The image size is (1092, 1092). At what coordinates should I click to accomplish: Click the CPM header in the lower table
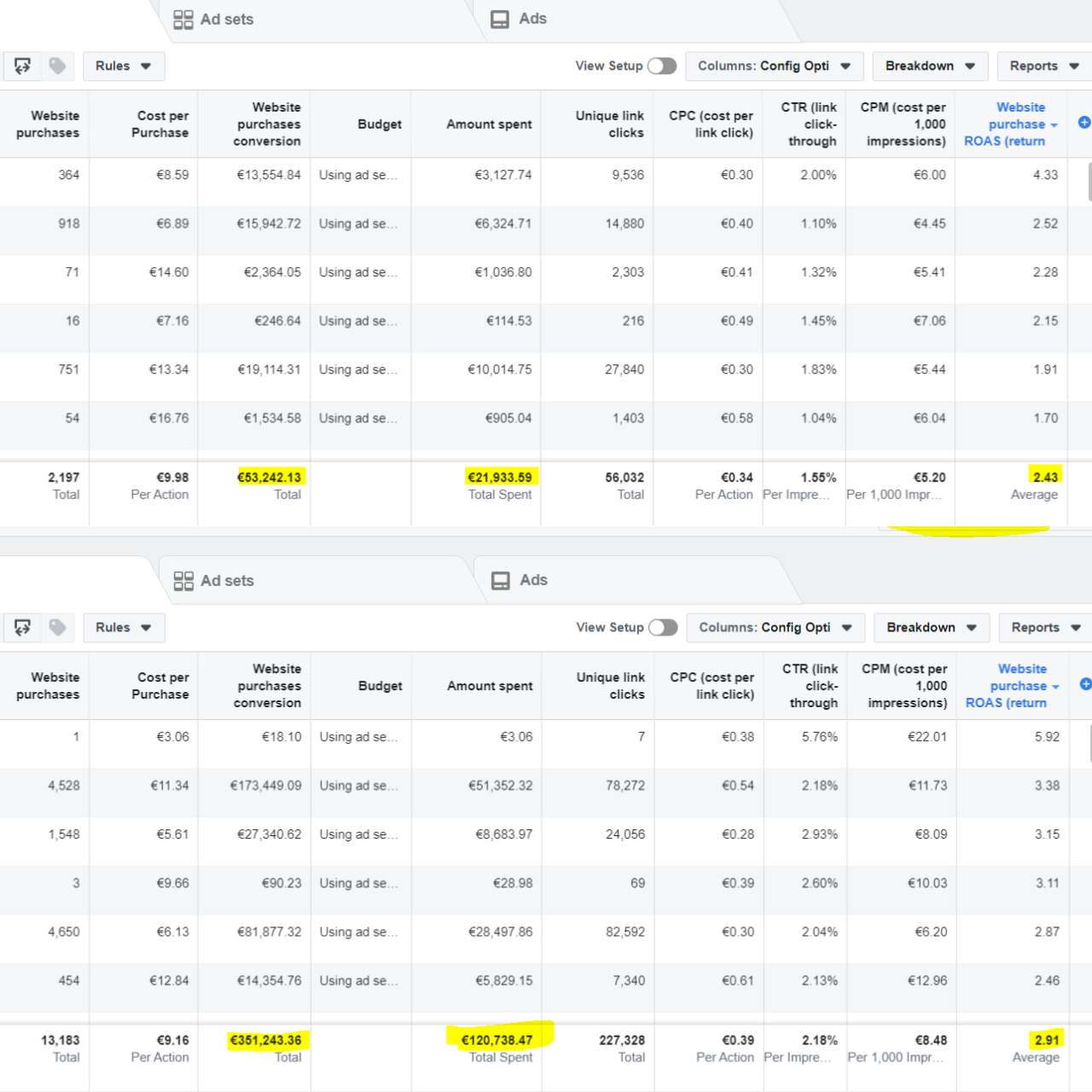[x=905, y=686]
